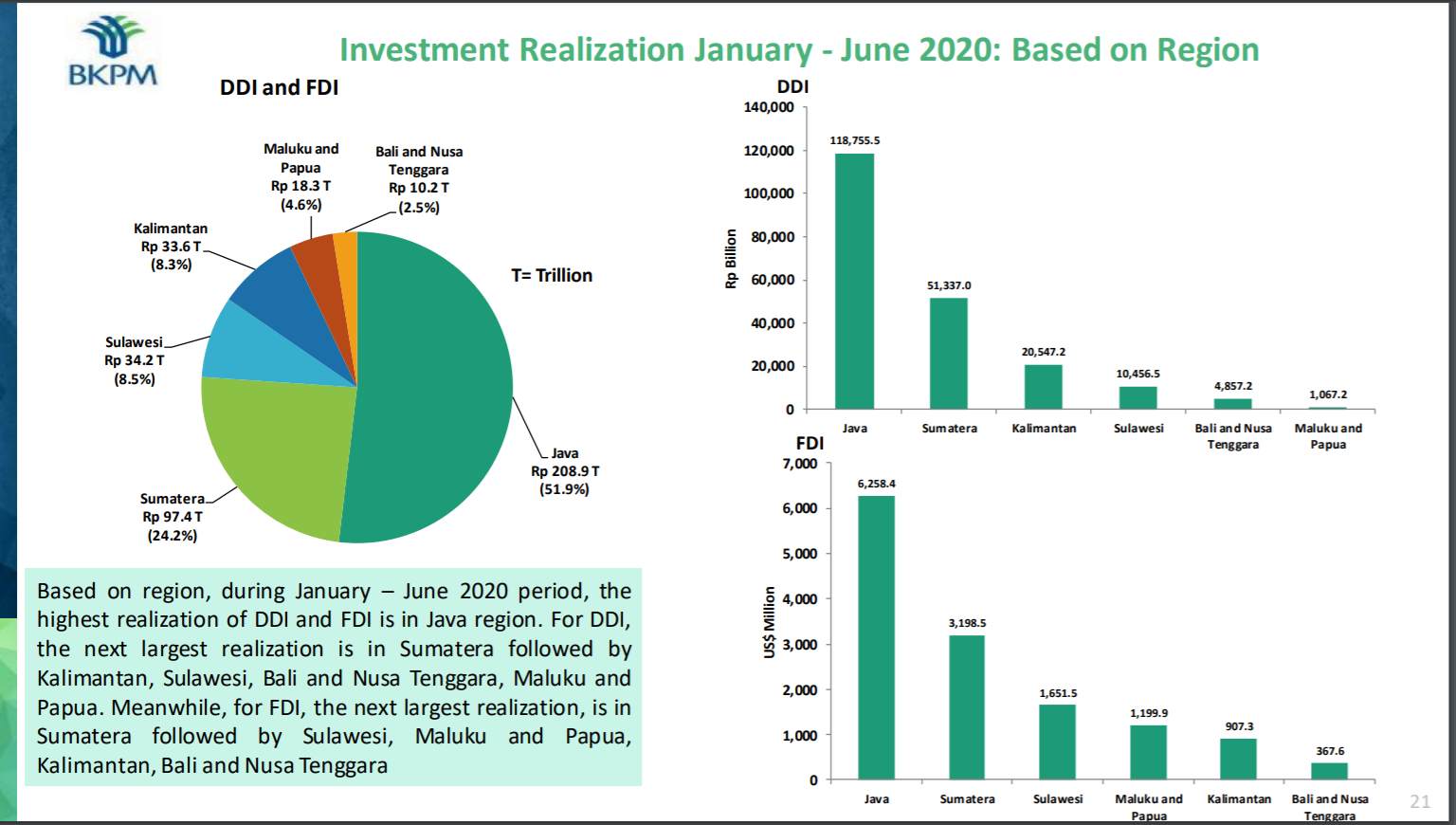Click the '4,857.2' data label
1456x825 pixels.
[1233, 386]
